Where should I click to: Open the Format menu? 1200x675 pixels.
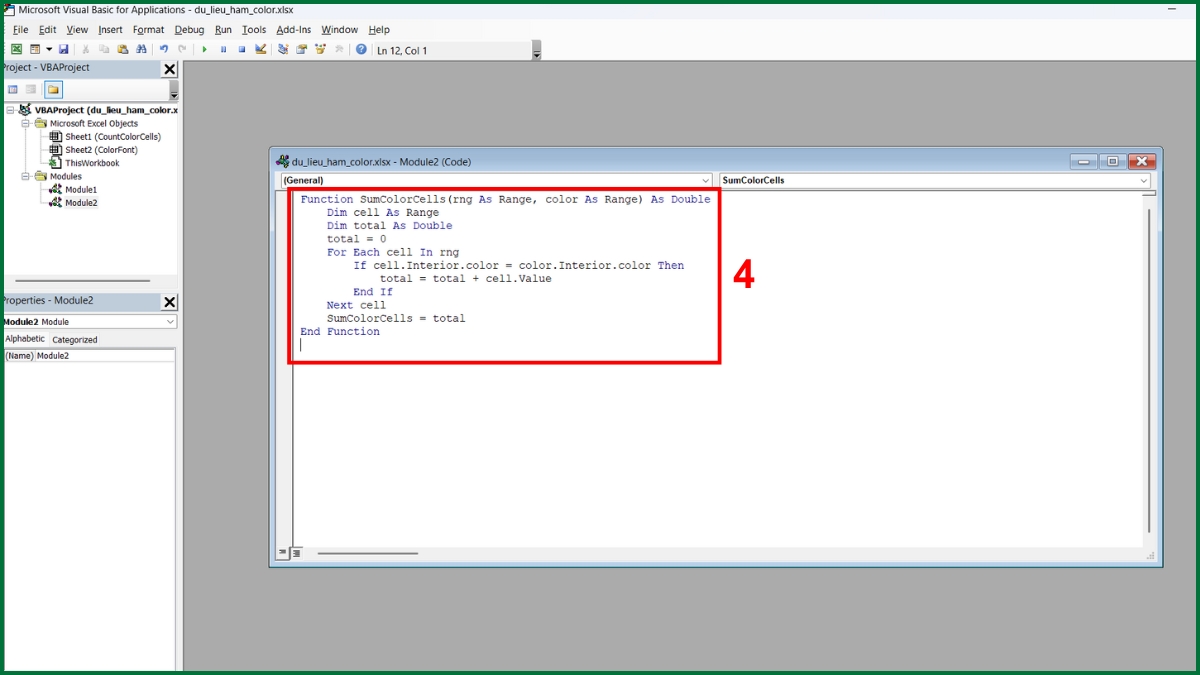coord(148,30)
